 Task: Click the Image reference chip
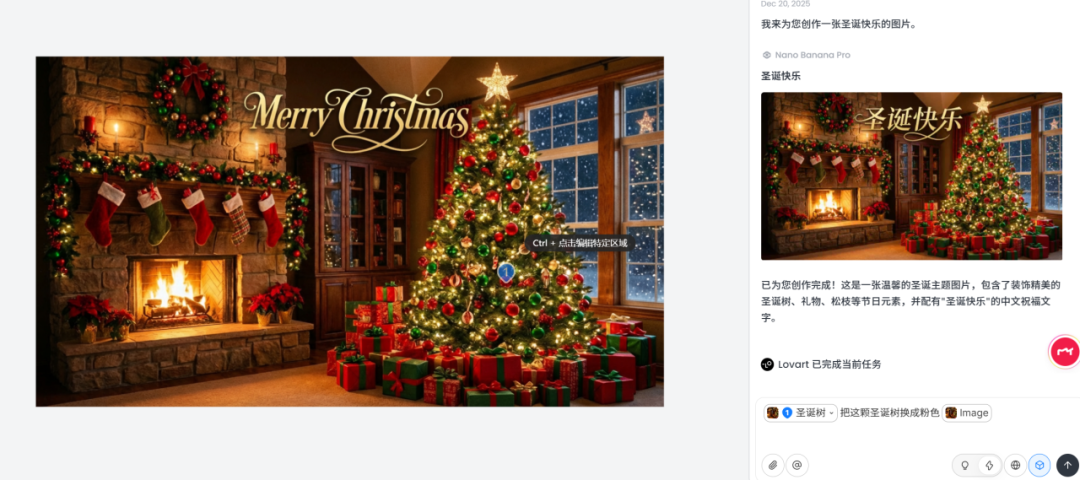point(967,413)
